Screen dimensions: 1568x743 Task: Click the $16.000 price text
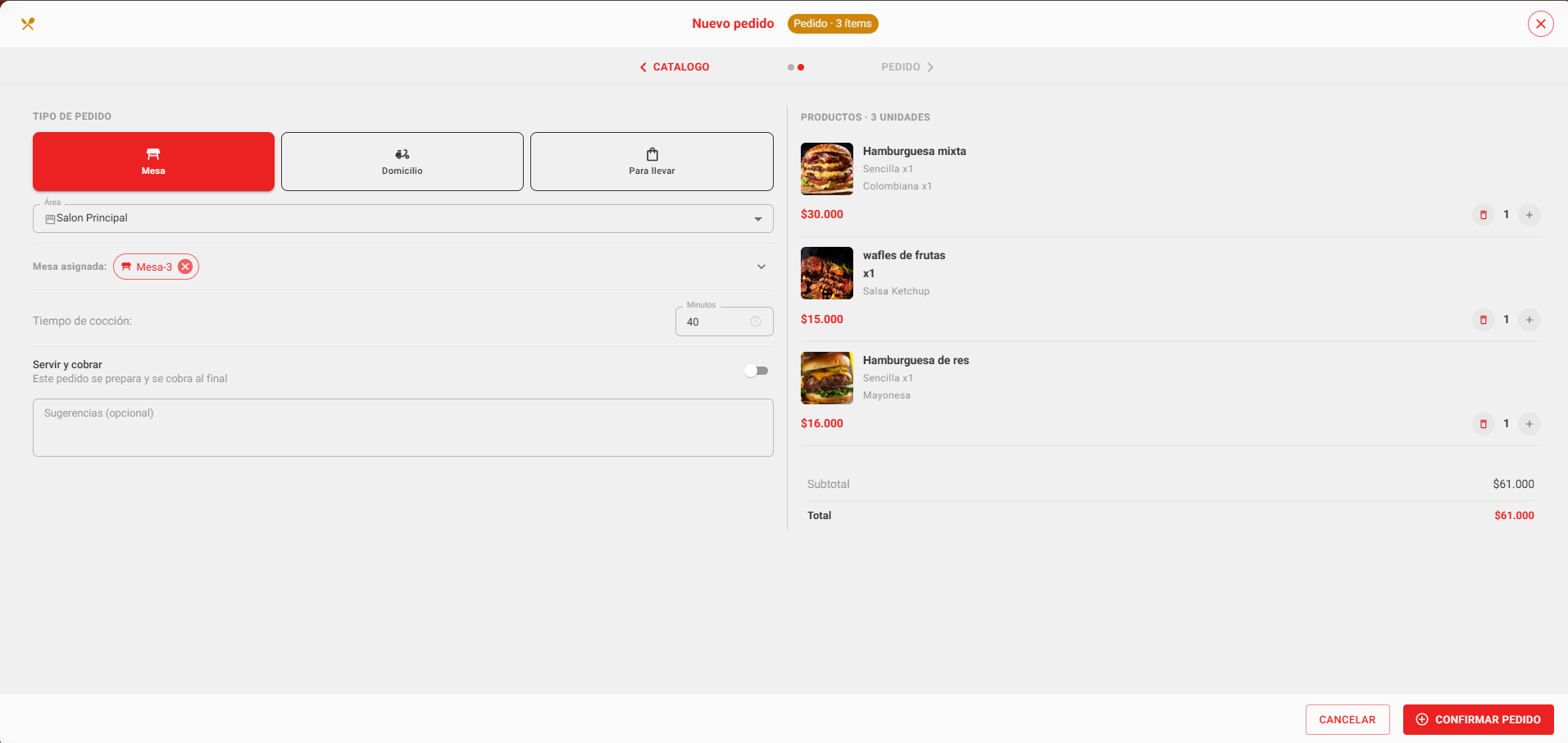tap(822, 423)
